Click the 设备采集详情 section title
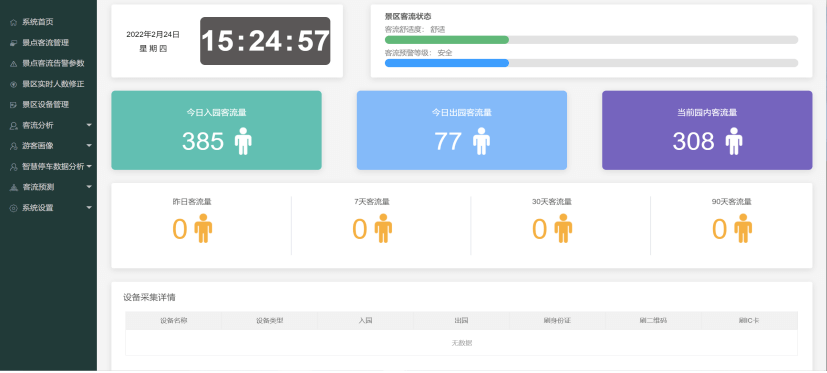Image resolution: width=827 pixels, height=373 pixels. pos(149,298)
